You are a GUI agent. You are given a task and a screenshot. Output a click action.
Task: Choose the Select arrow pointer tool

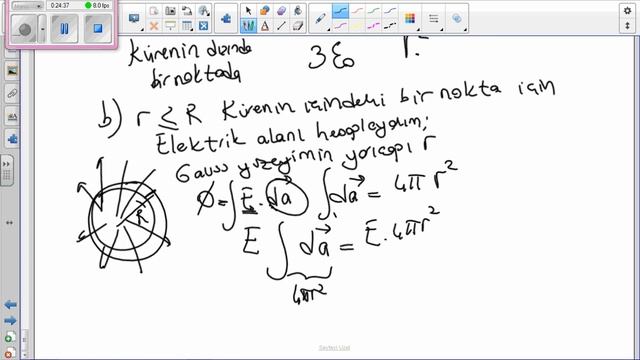pos(248,11)
